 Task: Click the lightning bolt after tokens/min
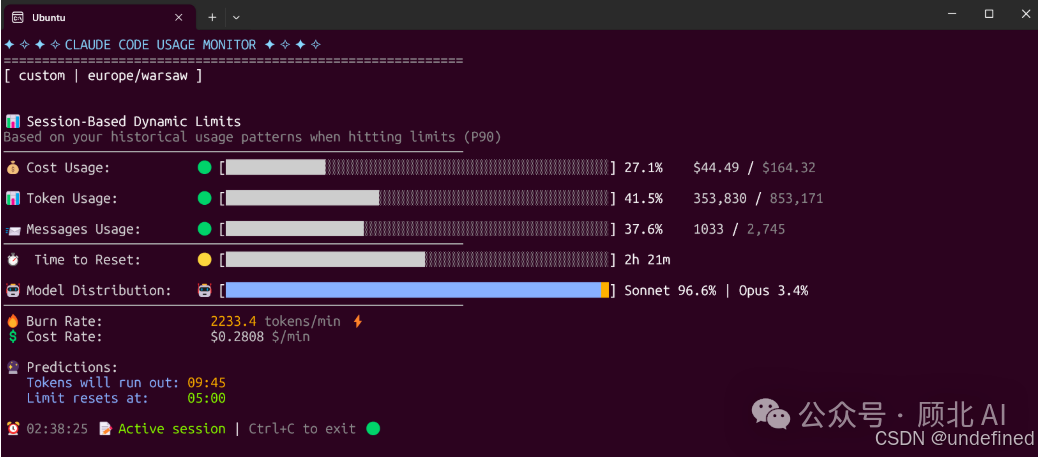pos(358,321)
